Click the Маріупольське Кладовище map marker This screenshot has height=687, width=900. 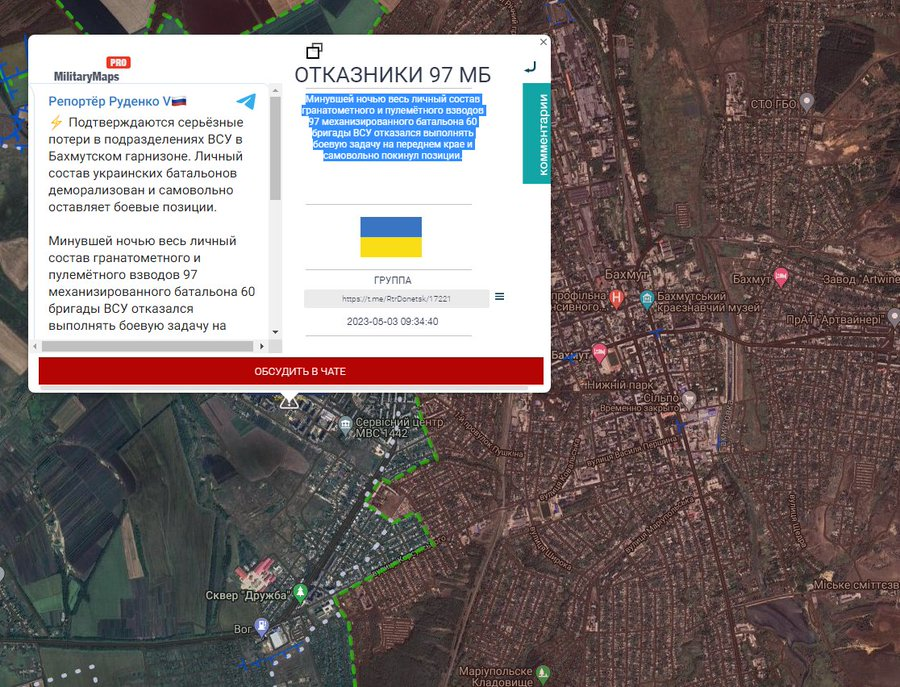pos(543,673)
